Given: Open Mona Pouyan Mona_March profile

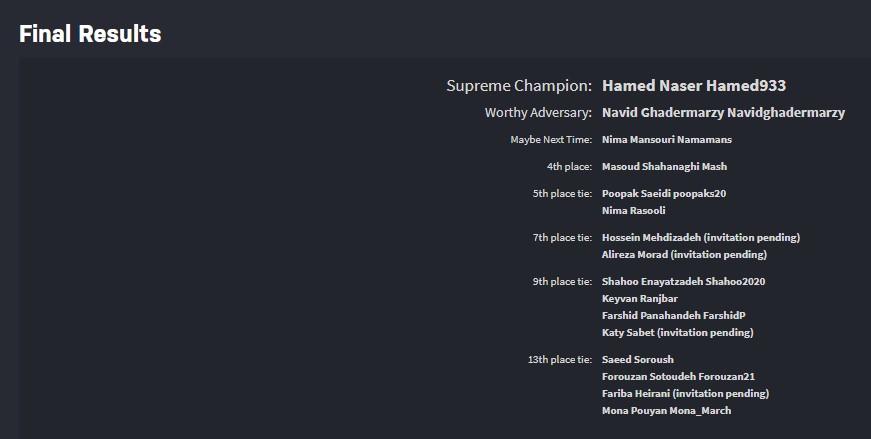Looking at the screenshot, I should tap(666, 411).
